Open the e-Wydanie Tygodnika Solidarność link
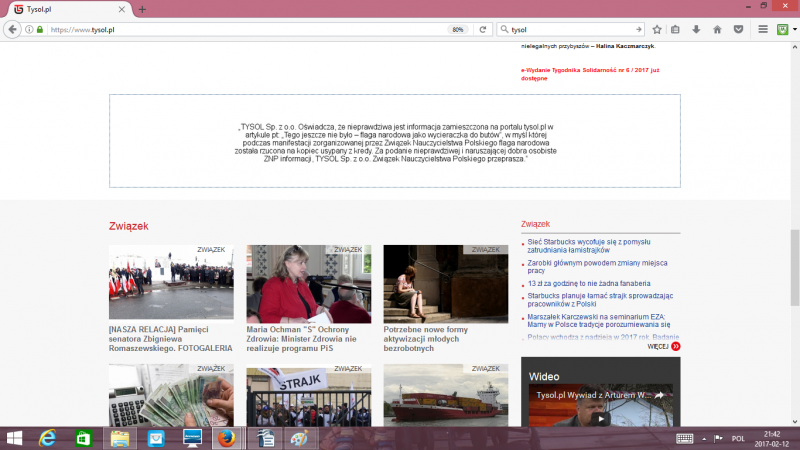Image resolution: width=800 pixels, height=450 pixels. [590, 74]
